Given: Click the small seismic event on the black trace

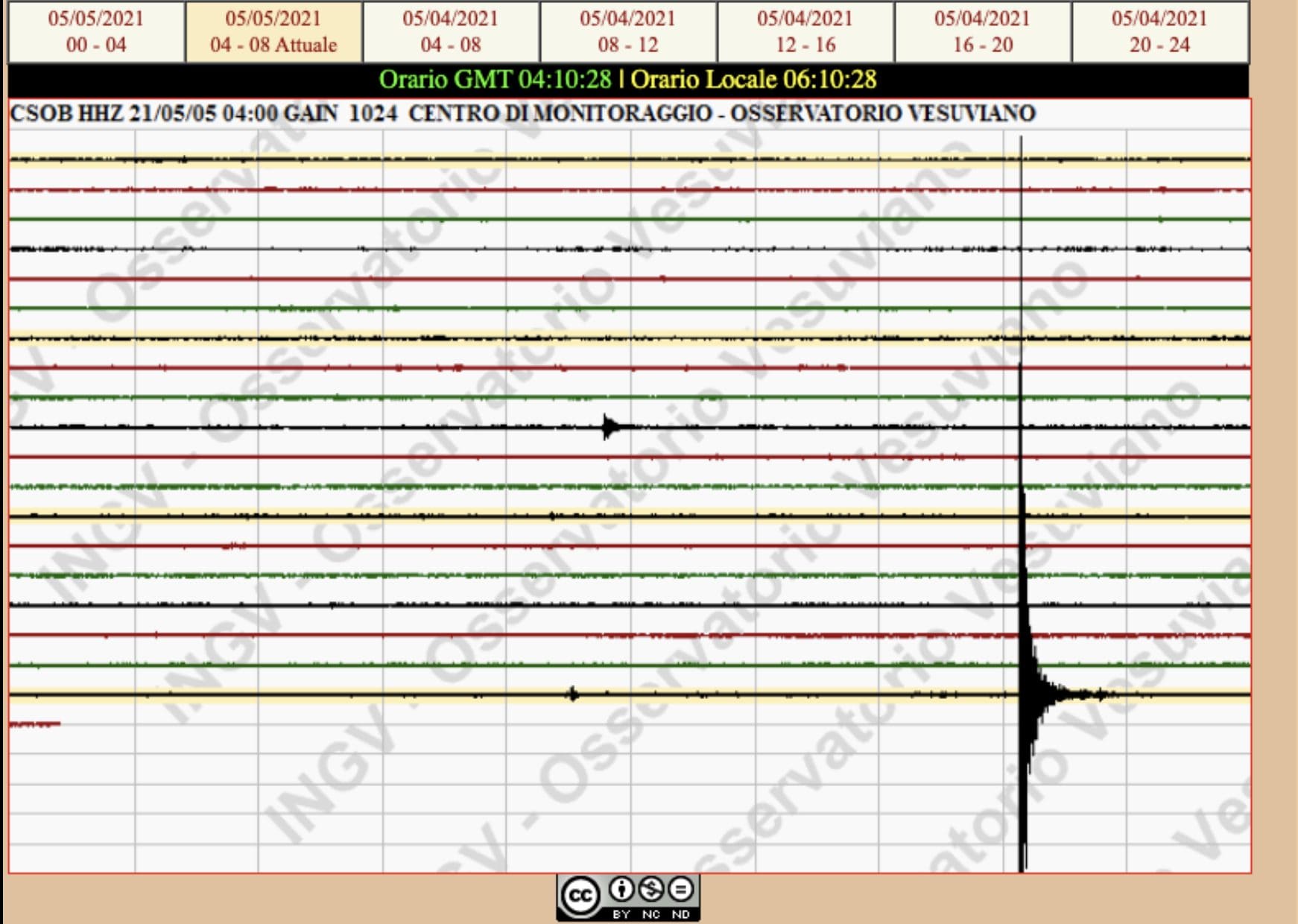Looking at the screenshot, I should pos(611,427).
